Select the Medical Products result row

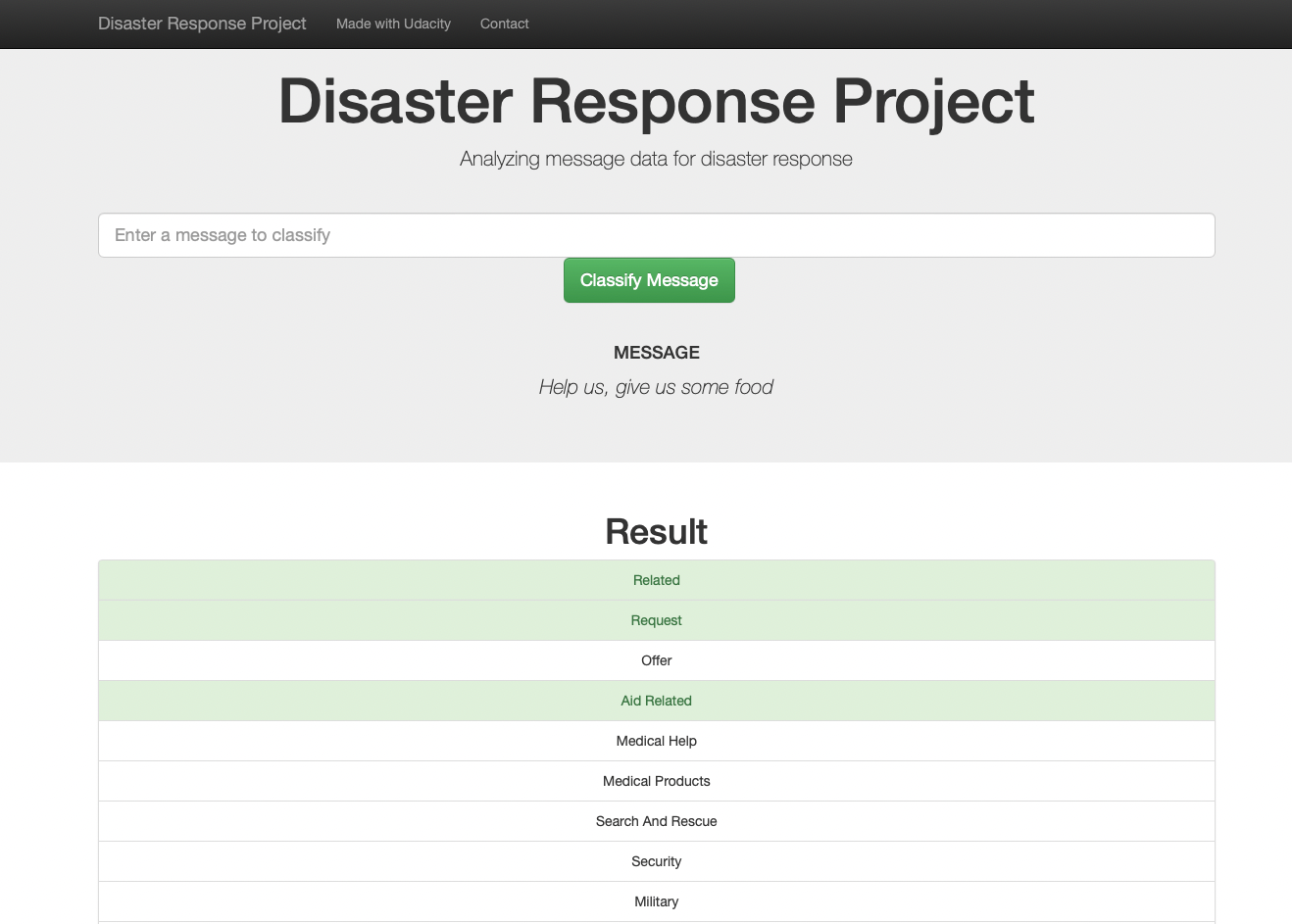click(x=657, y=781)
